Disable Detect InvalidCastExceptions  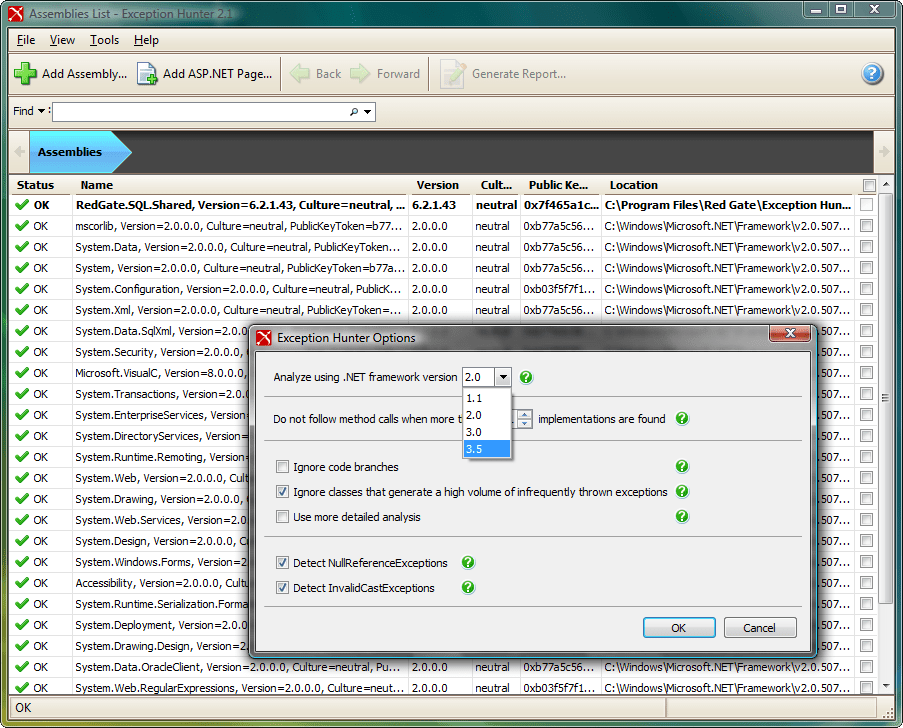282,588
